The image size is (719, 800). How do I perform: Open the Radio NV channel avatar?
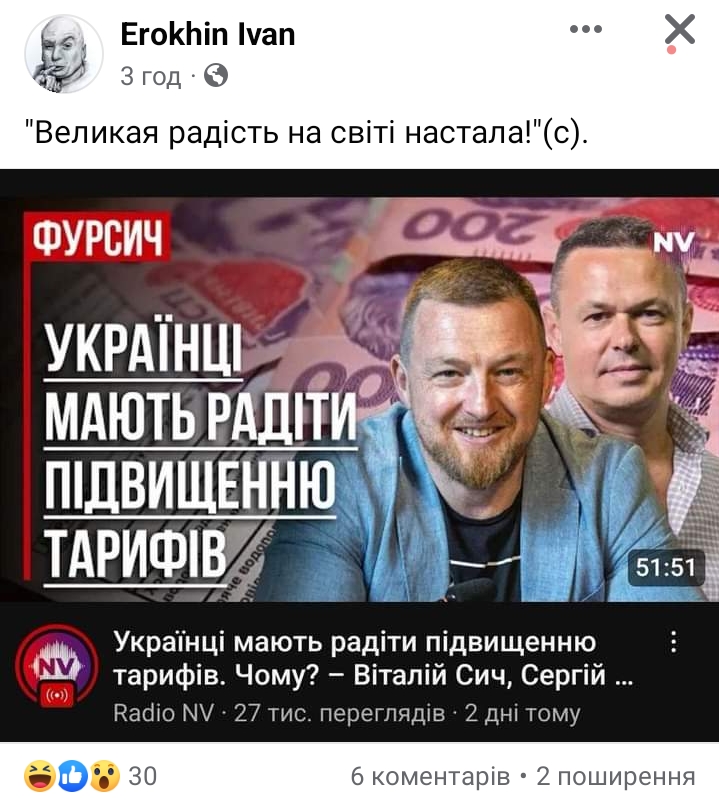pos(57,665)
